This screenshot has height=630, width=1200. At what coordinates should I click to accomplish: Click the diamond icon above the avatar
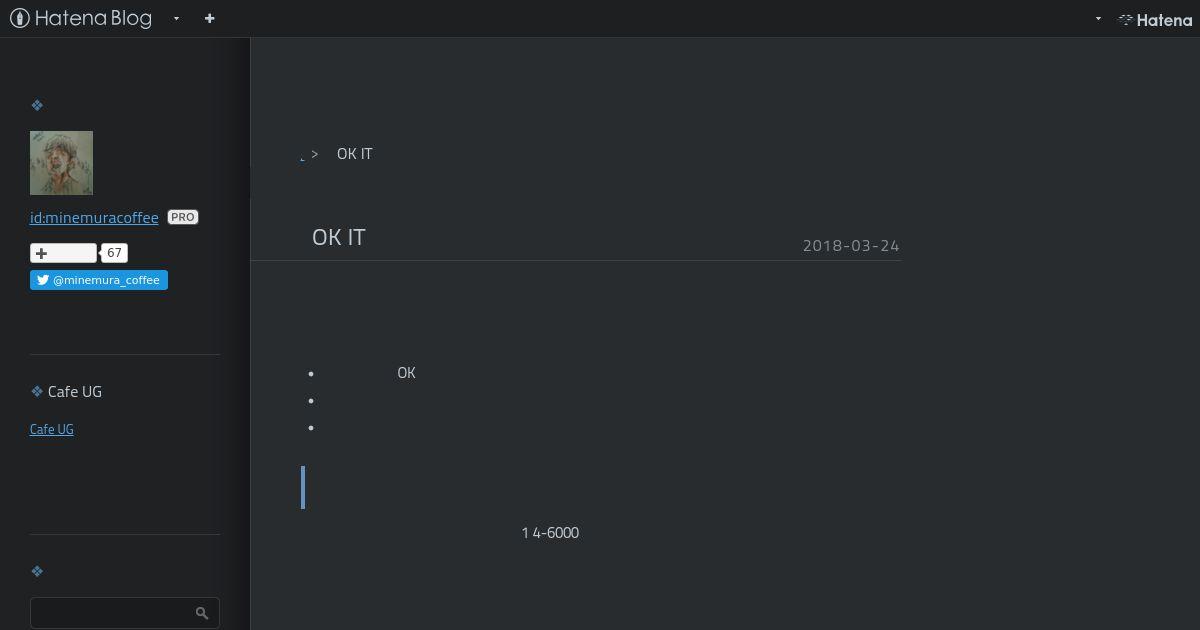(x=37, y=105)
